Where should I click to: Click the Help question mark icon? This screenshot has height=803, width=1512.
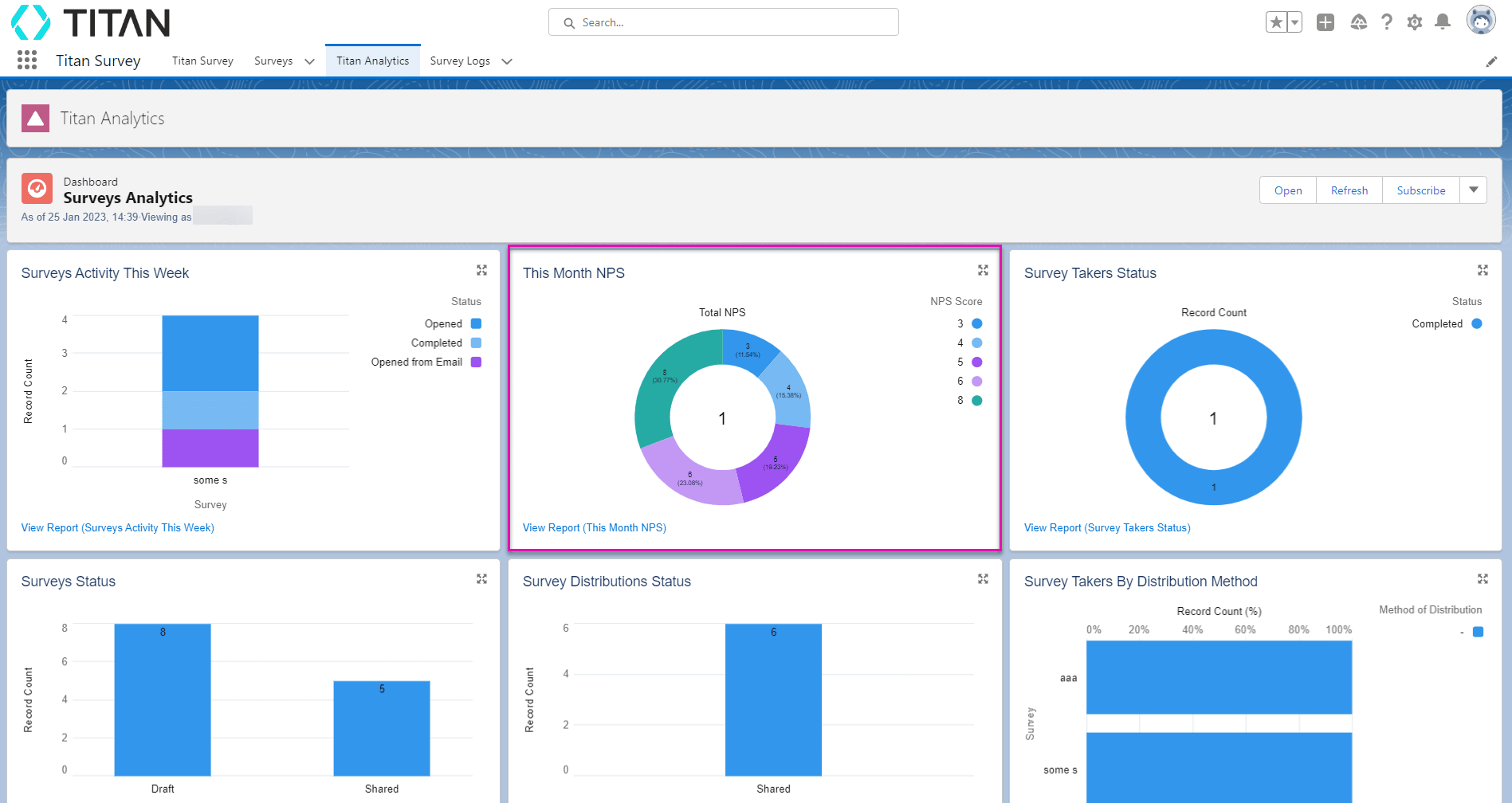[x=1387, y=22]
